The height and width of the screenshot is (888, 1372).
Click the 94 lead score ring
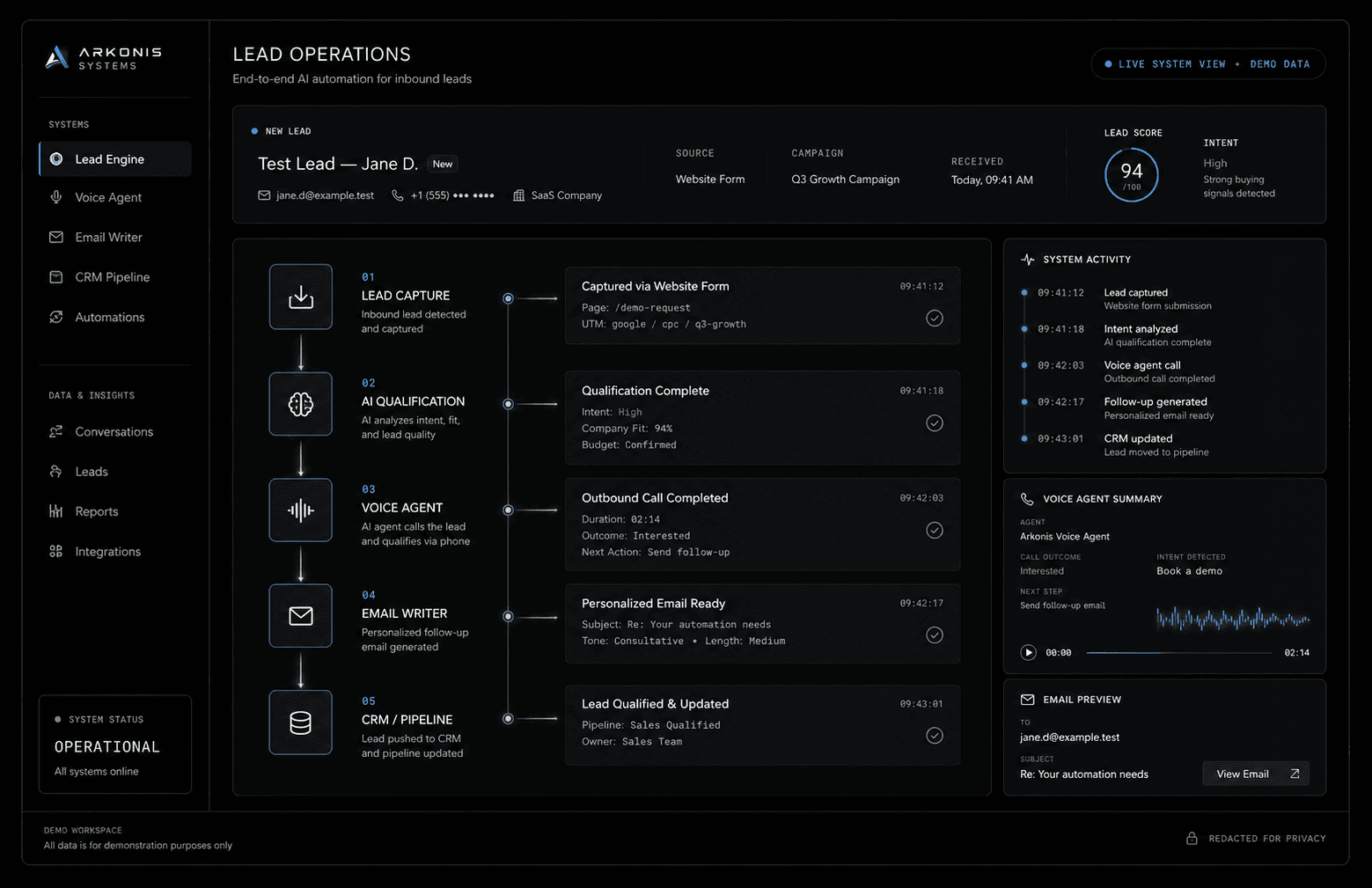click(x=1132, y=175)
